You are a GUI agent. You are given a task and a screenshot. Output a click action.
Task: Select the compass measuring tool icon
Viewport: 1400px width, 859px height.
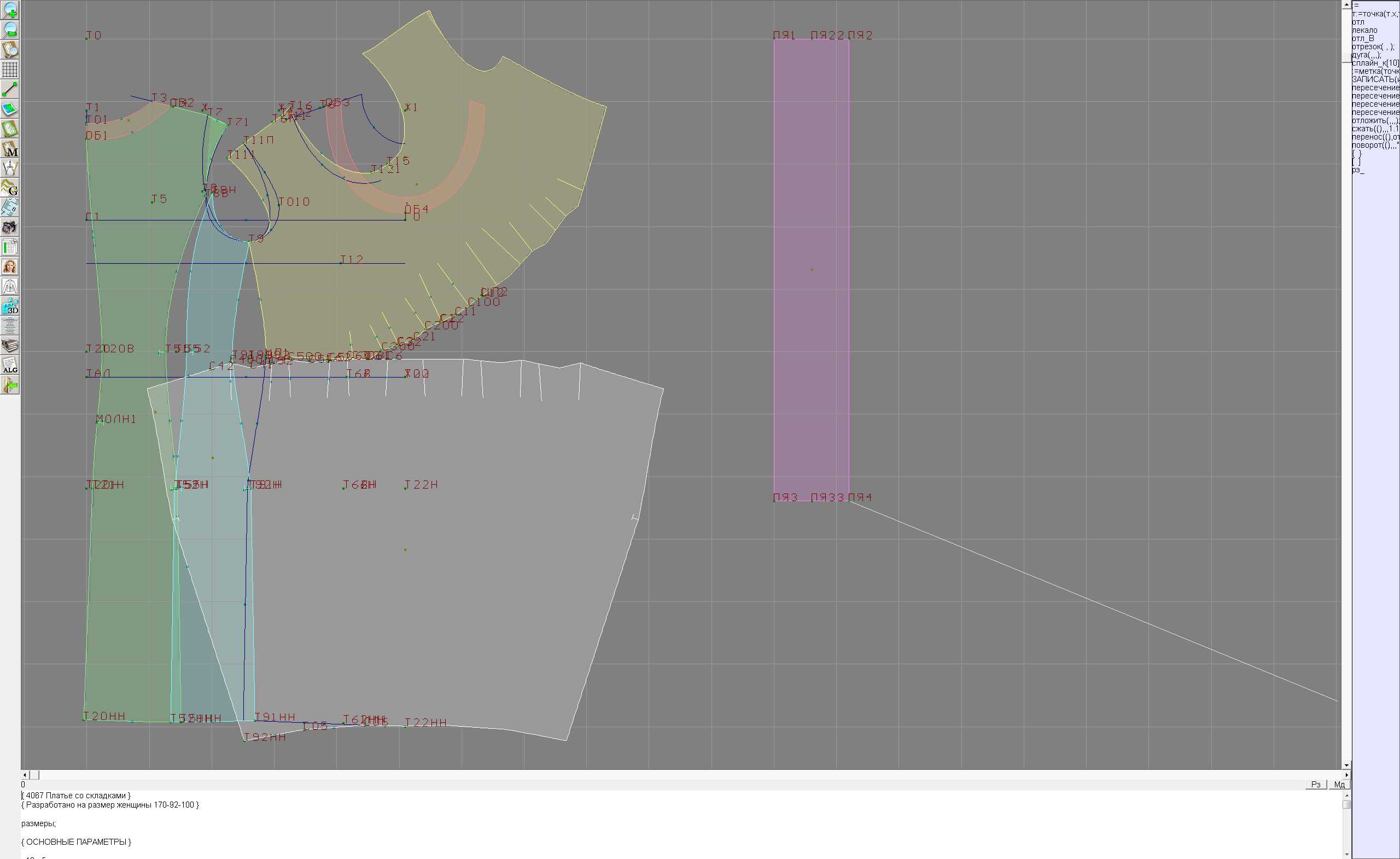coord(10,169)
